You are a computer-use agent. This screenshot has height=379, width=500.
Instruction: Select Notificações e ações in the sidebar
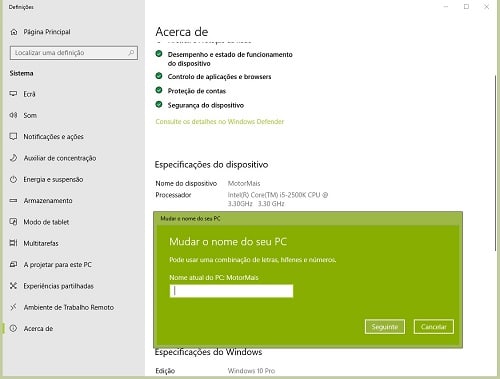point(53,137)
